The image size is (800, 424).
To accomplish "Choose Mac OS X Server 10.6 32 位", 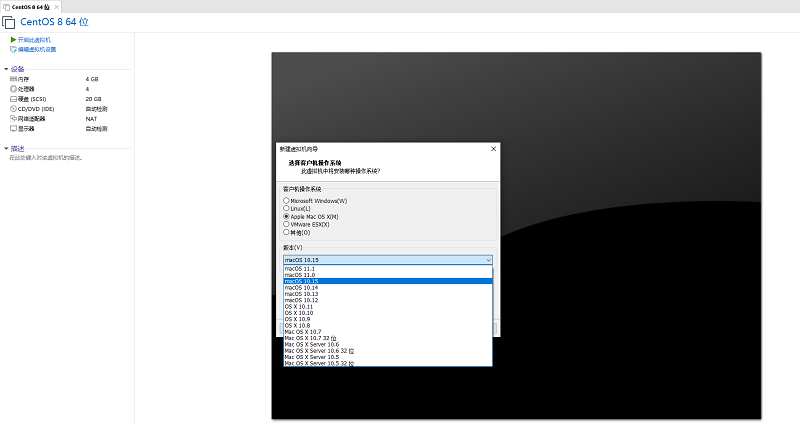I will click(x=388, y=351).
